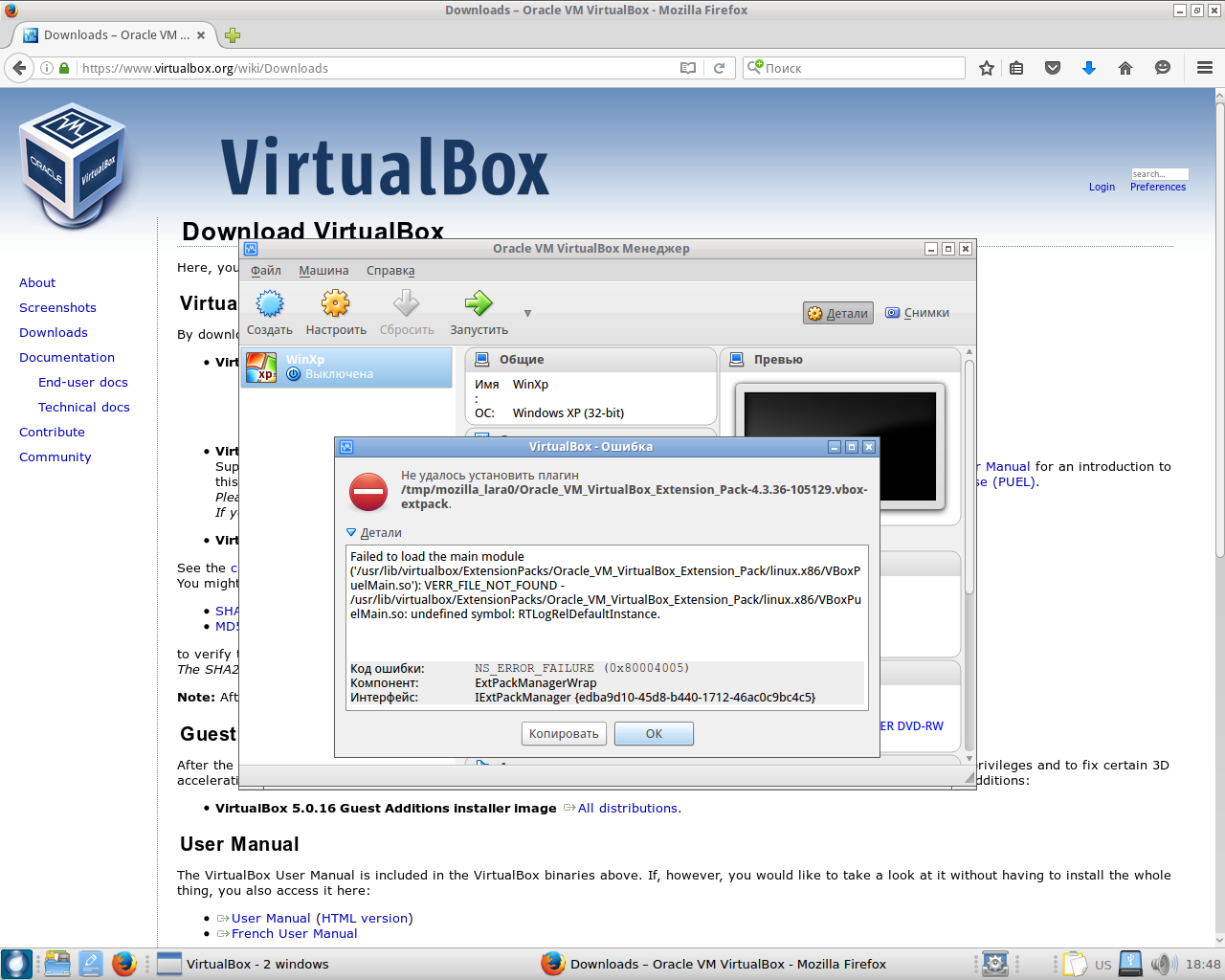Switch to the Снимки view

918,313
